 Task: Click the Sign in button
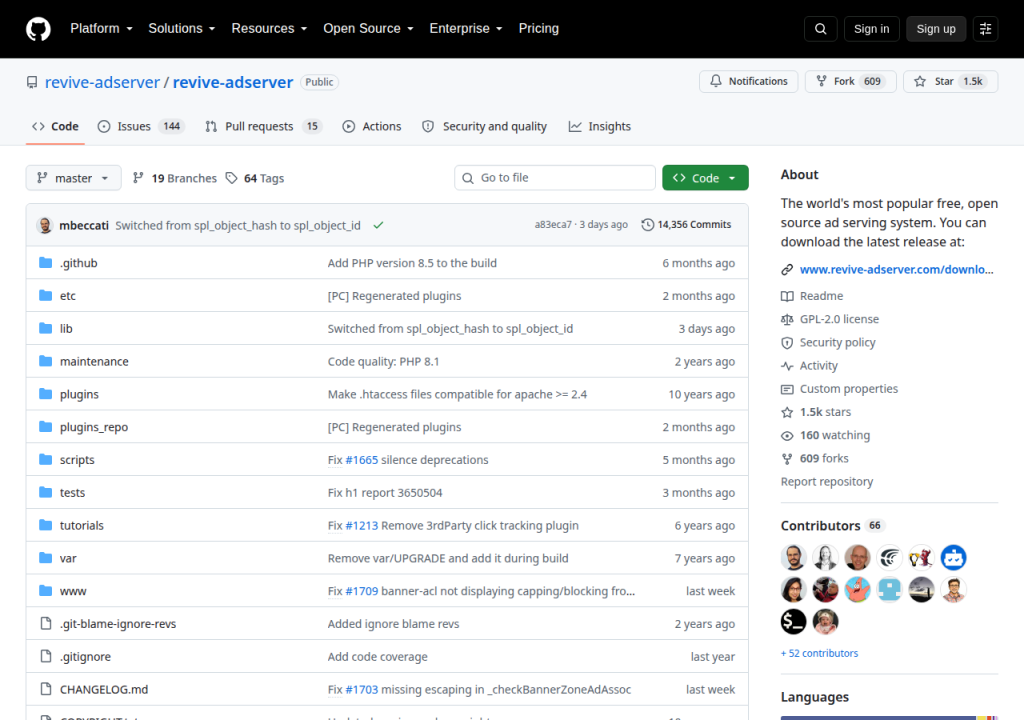click(871, 29)
